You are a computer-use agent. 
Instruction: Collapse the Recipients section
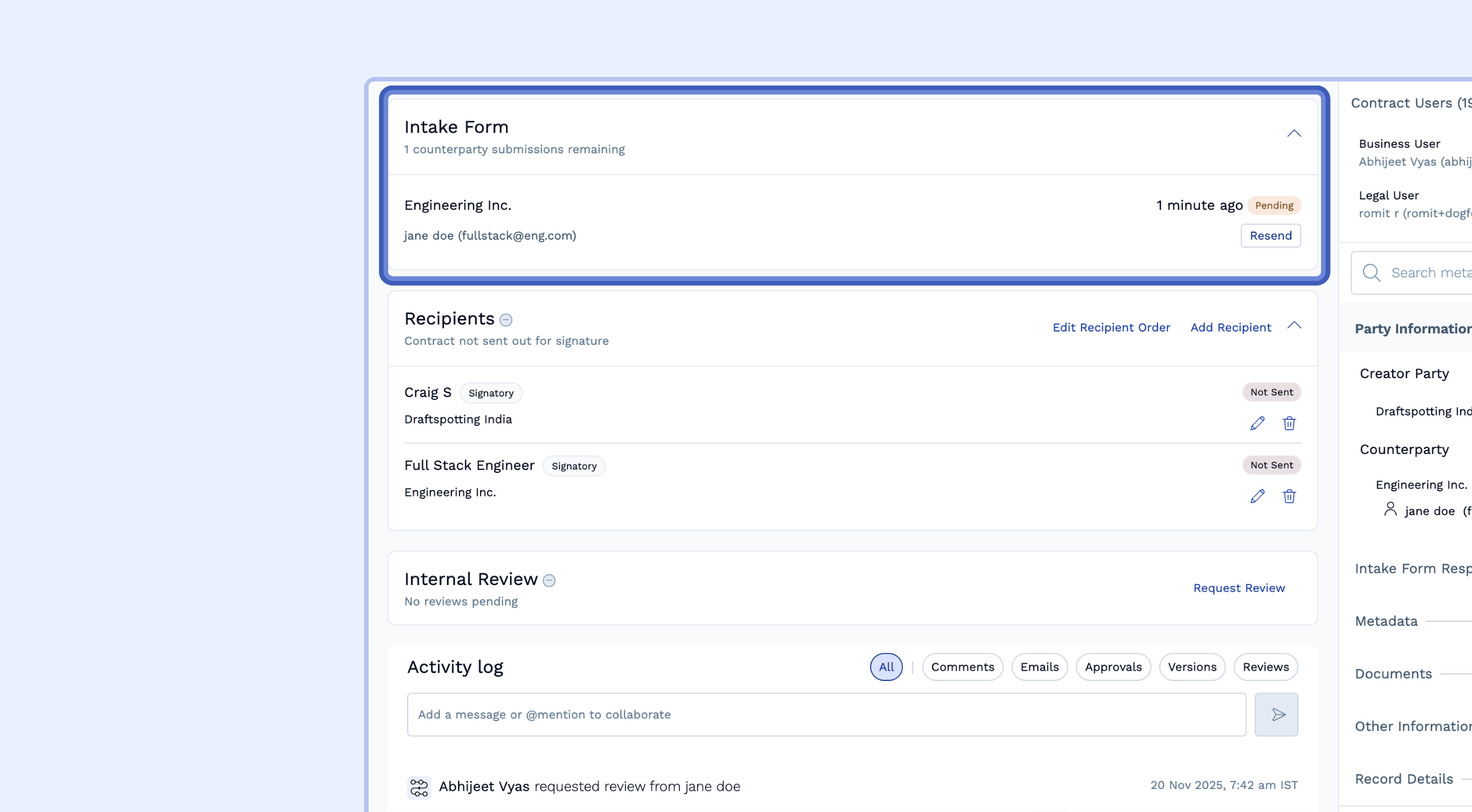[1294, 326]
